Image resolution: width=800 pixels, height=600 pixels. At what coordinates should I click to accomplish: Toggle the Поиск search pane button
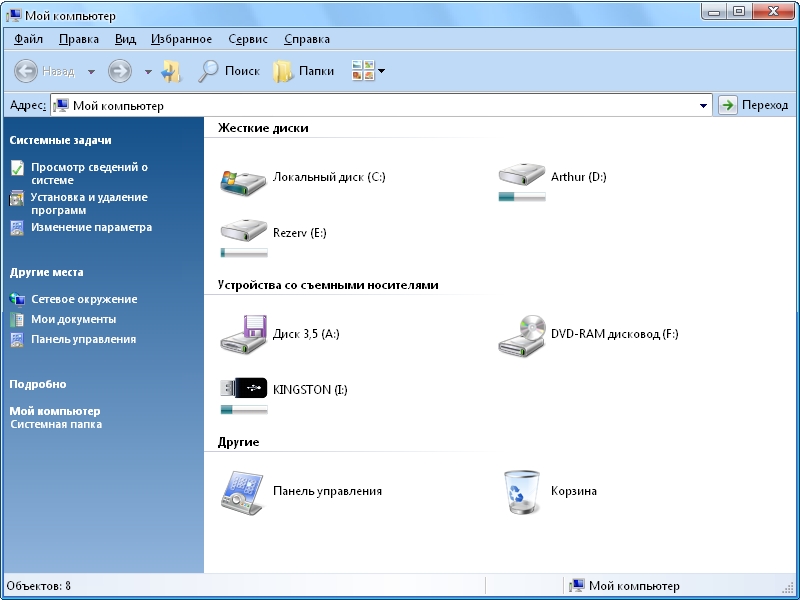click(229, 71)
